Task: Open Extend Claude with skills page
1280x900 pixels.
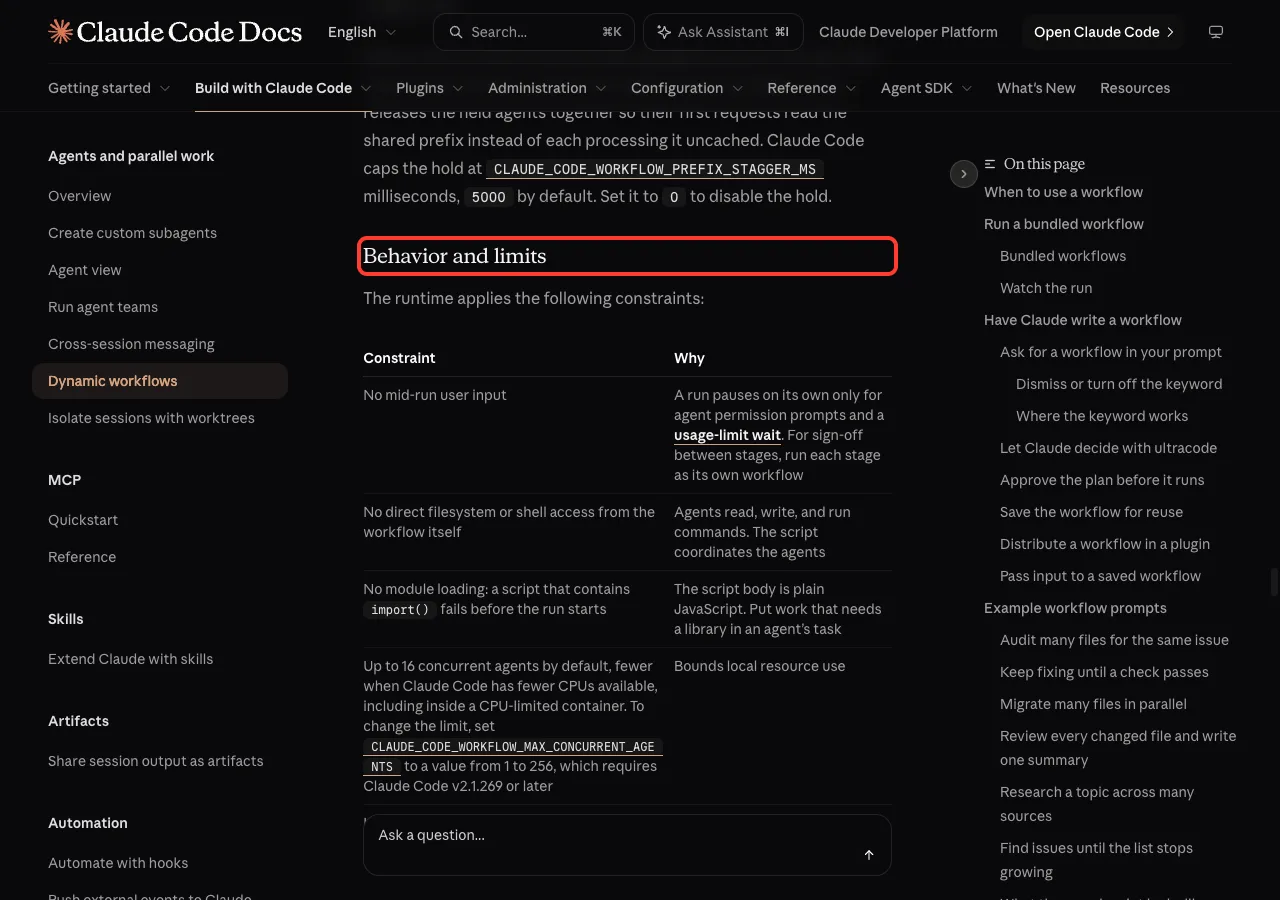Action: coord(130,659)
